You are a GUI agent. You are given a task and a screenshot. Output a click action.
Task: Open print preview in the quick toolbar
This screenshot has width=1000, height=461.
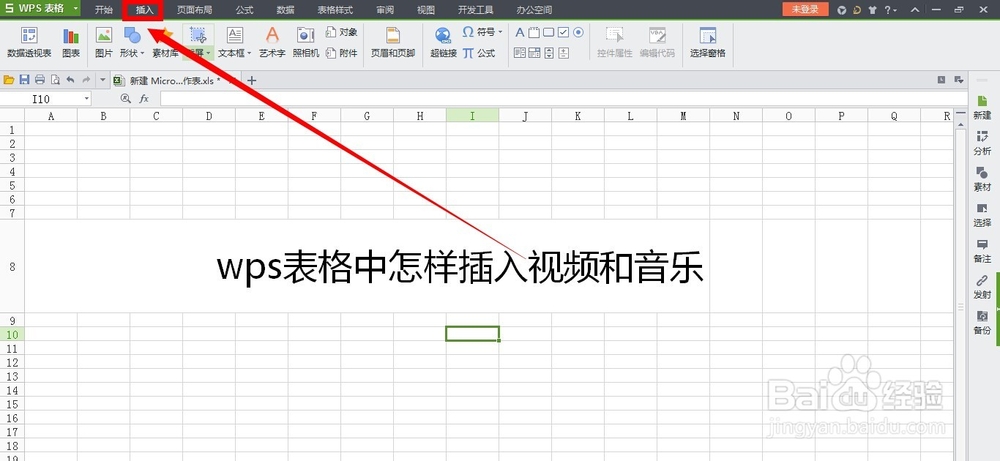coord(55,80)
